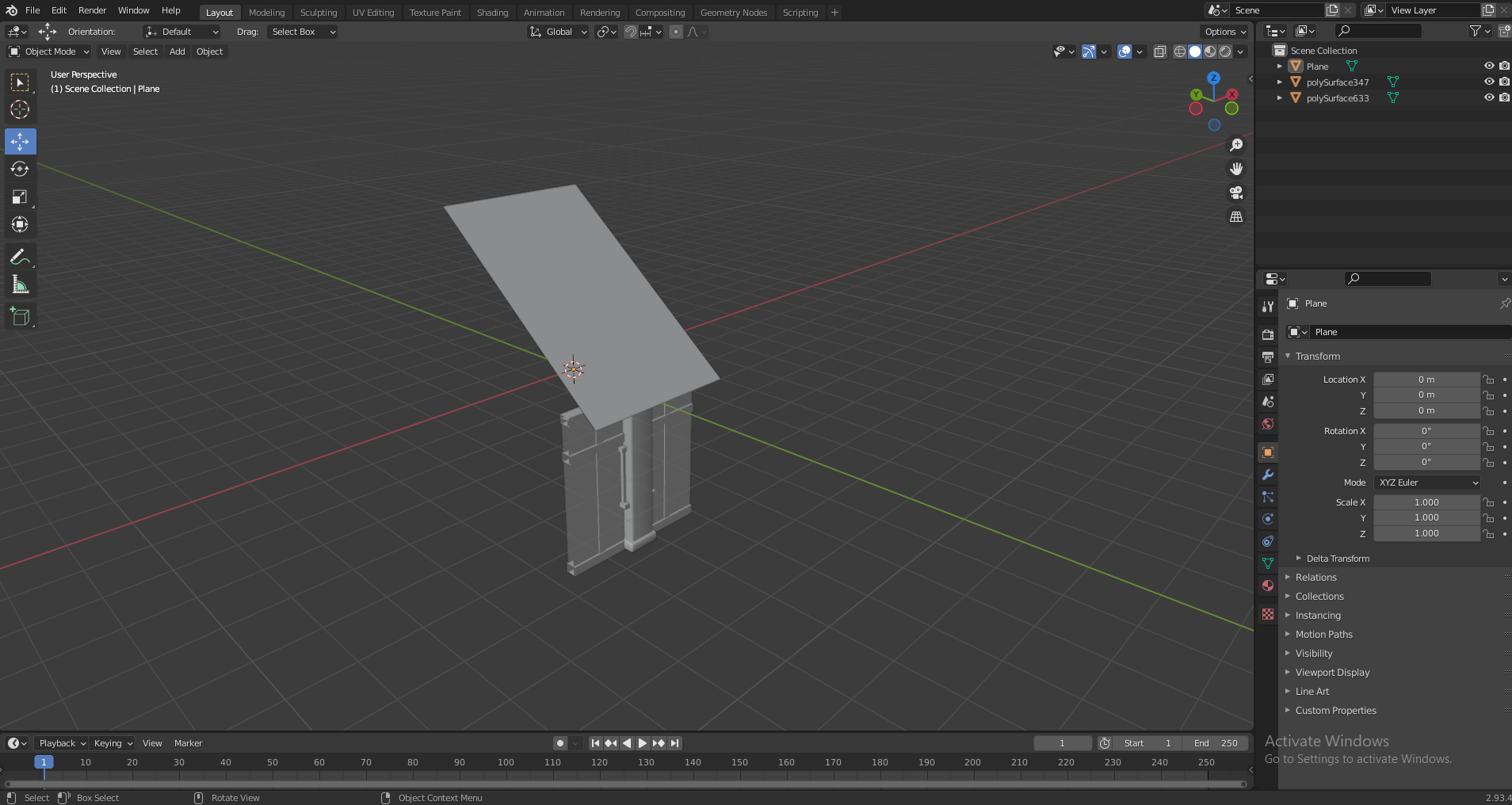
Task: Select the Scale tool in the toolbar
Action: pyautogui.click(x=20, y=197)
